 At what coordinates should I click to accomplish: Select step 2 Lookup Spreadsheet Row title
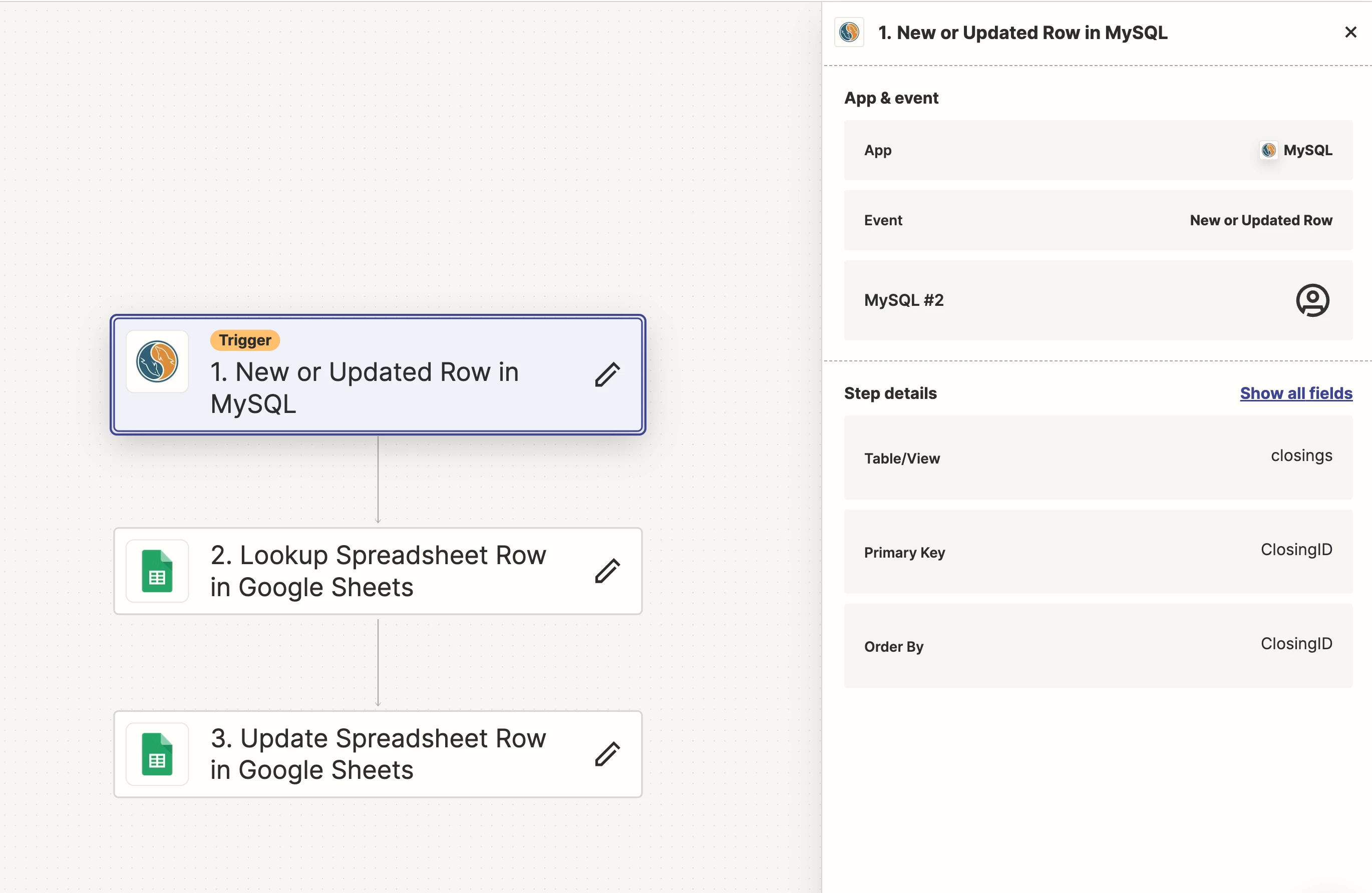point(378,571)
